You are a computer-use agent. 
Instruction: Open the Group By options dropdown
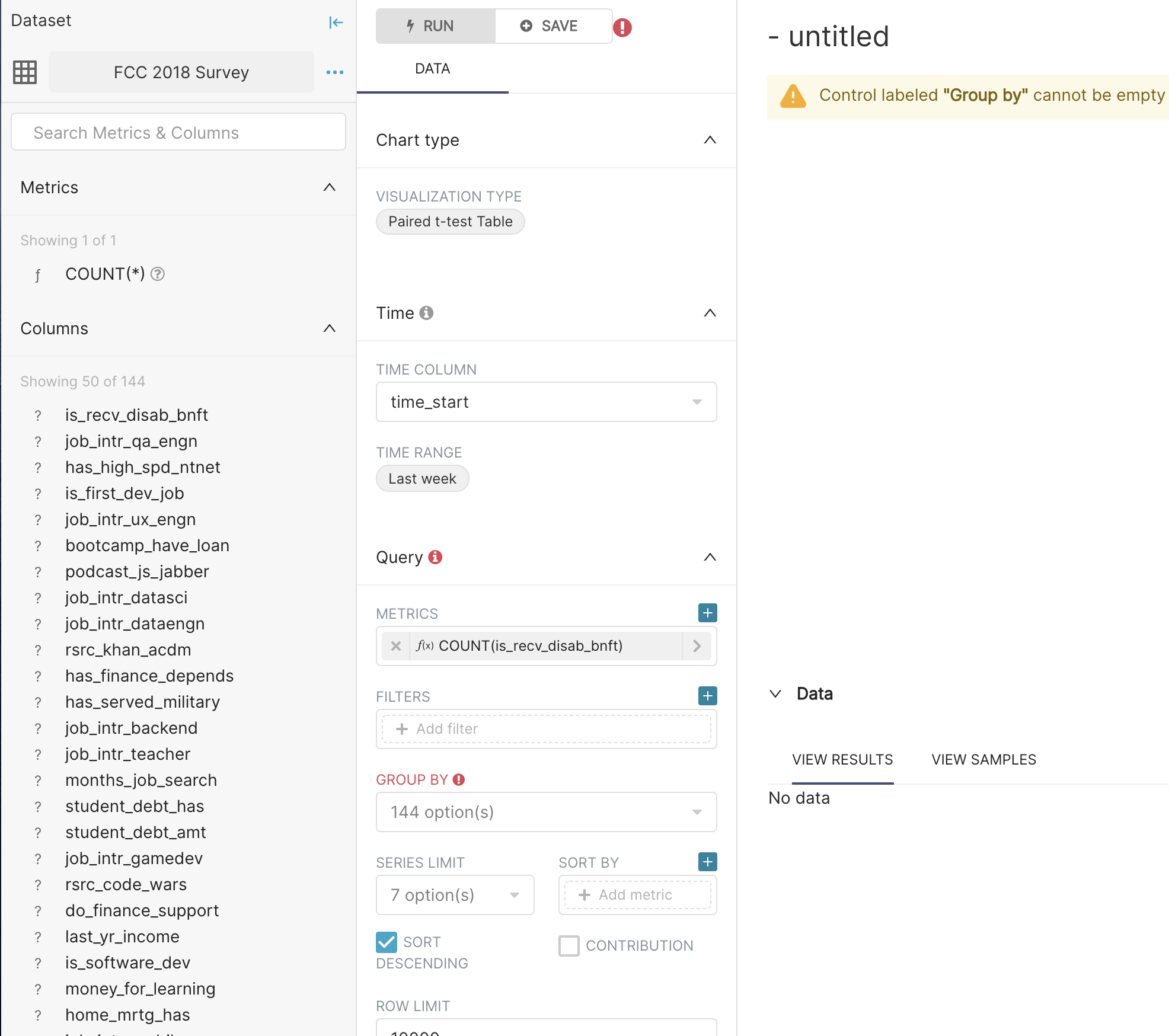point(545,812)
